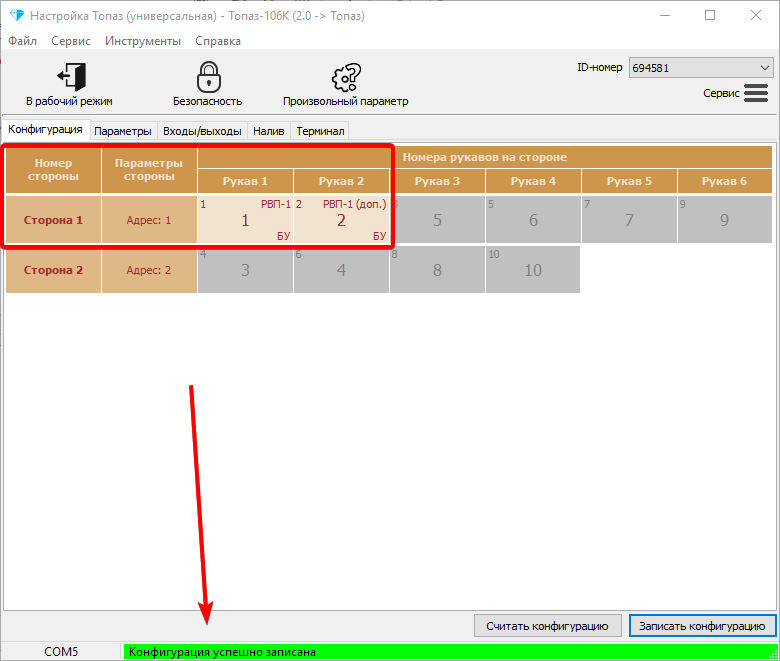Select the 'Сторона 1' row header

[53, 220]
